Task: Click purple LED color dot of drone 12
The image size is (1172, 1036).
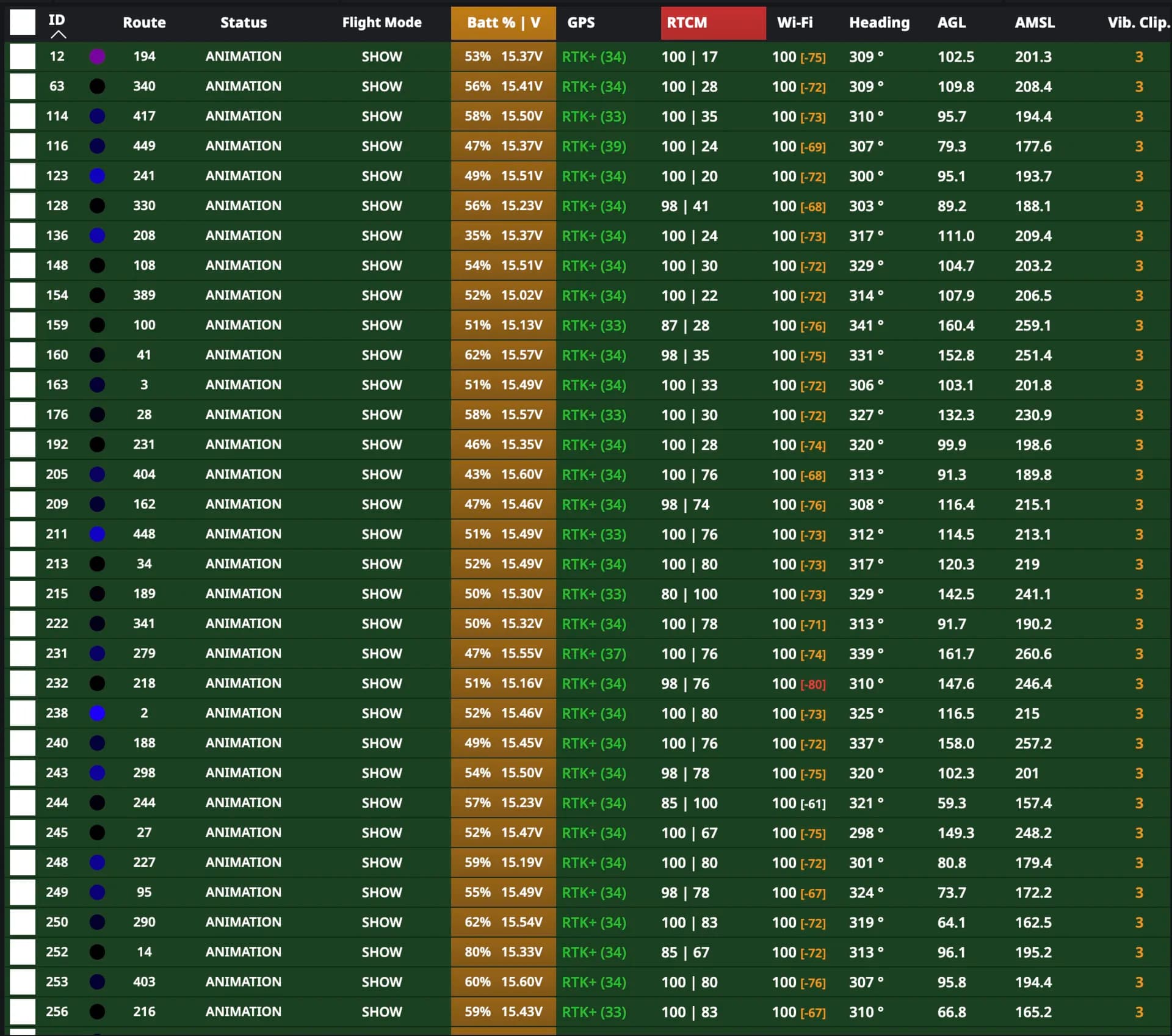Action: pyautogui.click(x=97, y=57)
